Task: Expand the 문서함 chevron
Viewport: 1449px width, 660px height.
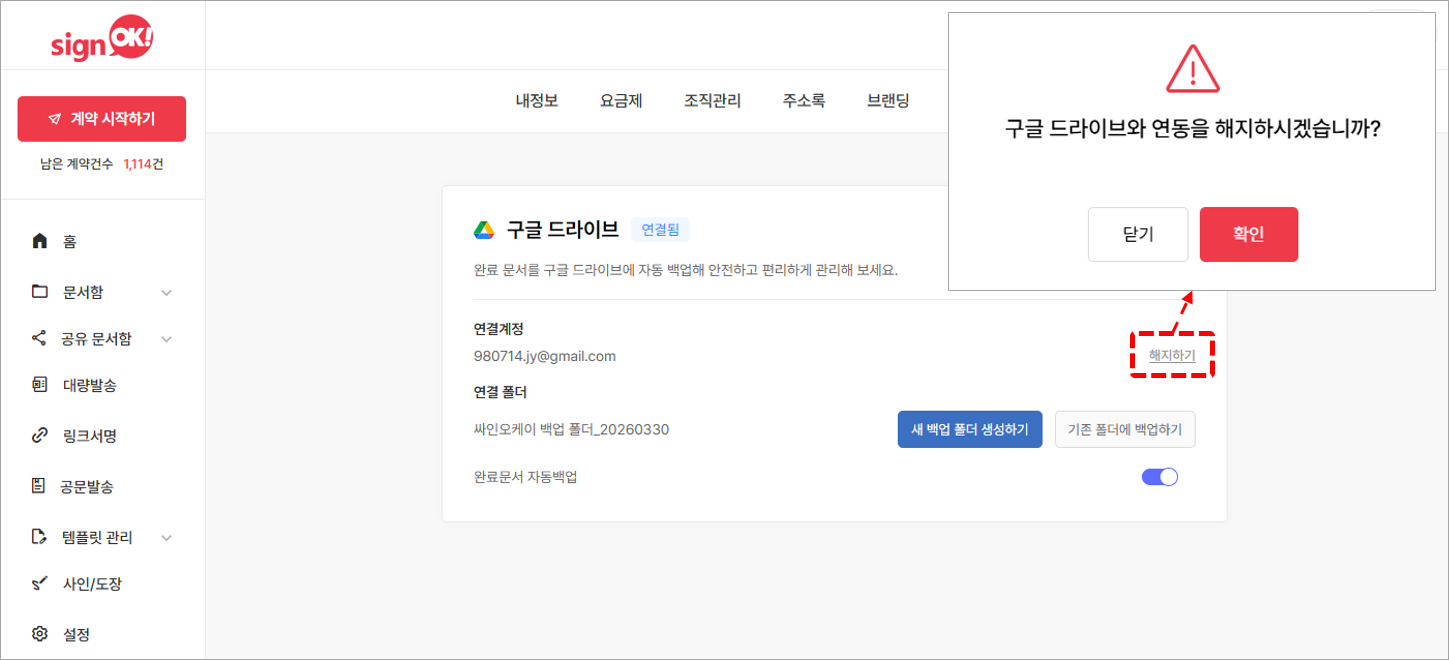Action: pos(167,293)
